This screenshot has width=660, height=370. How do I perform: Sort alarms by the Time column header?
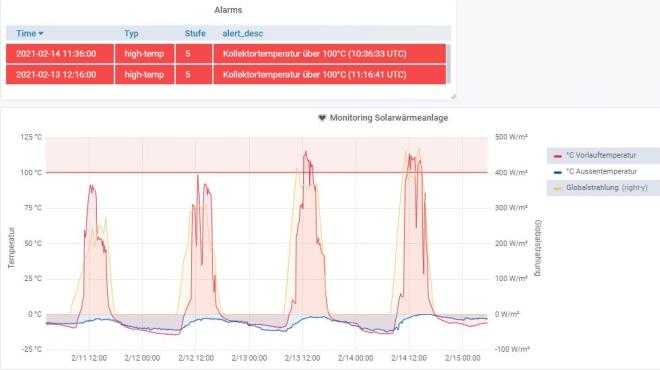(x=29, y=33)
